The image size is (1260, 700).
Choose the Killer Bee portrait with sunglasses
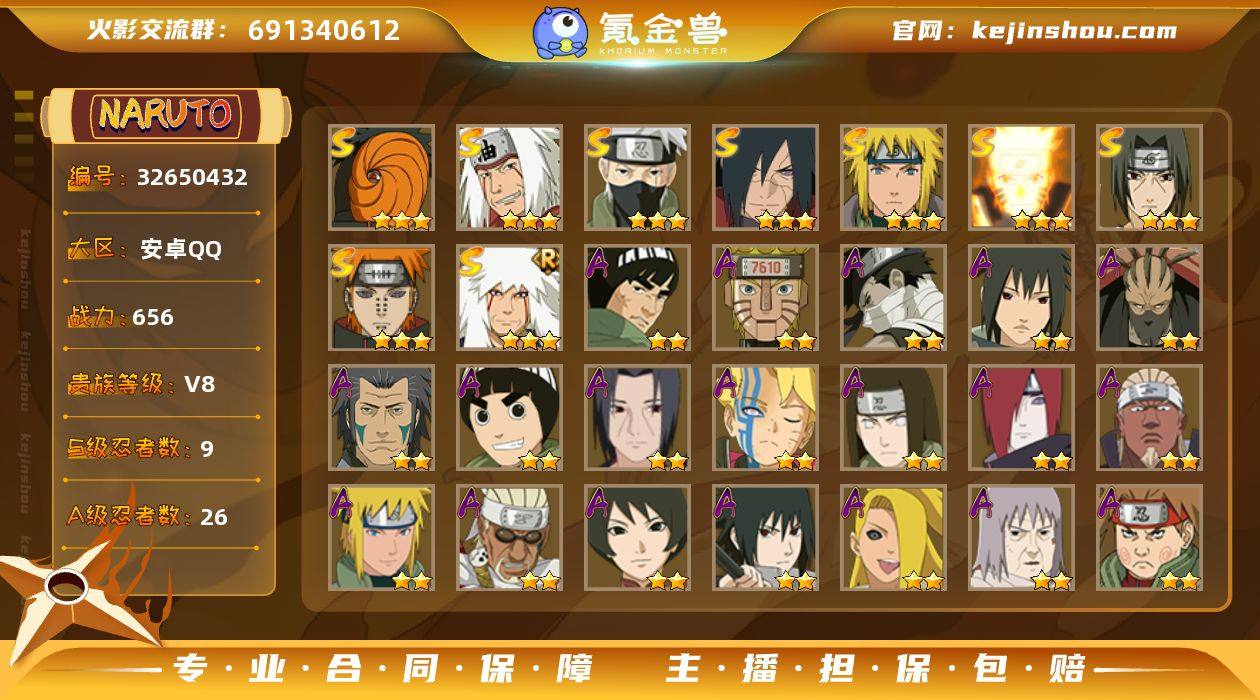pyautogui.click(x=509, y=538)
